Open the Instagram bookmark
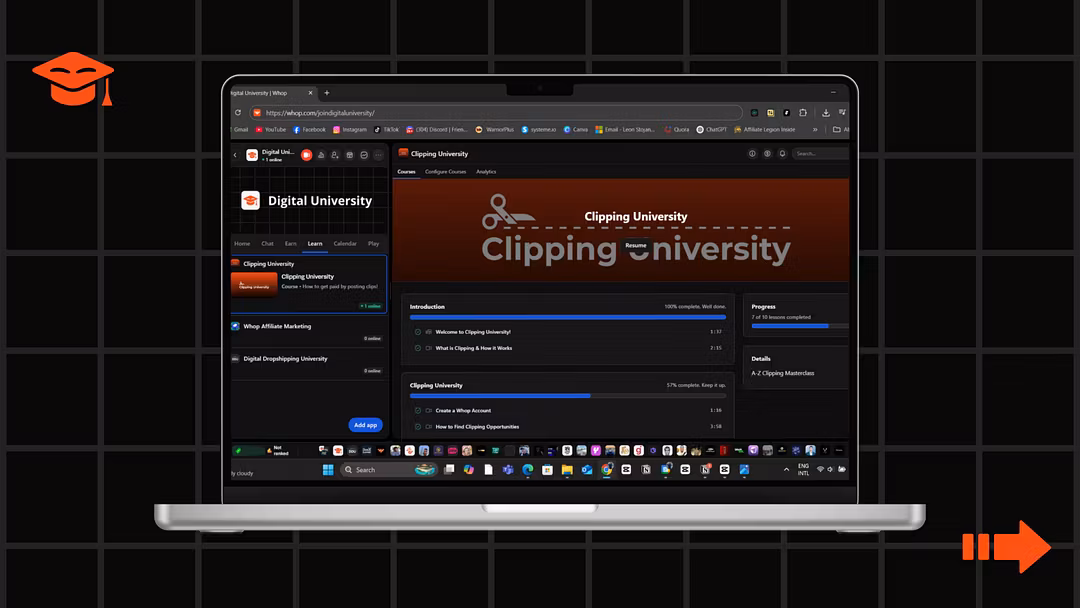The width and height of the screenshot is (1080, 608). pos(350,129)
